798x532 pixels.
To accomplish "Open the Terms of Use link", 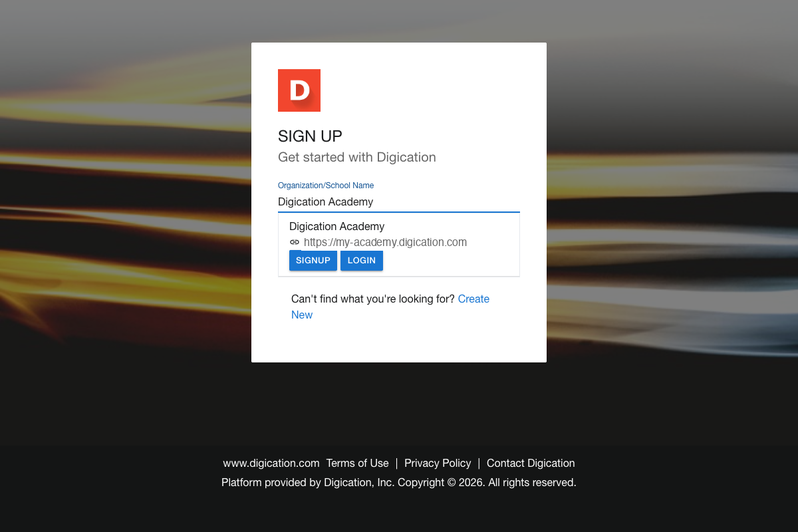I will (357, 463).
